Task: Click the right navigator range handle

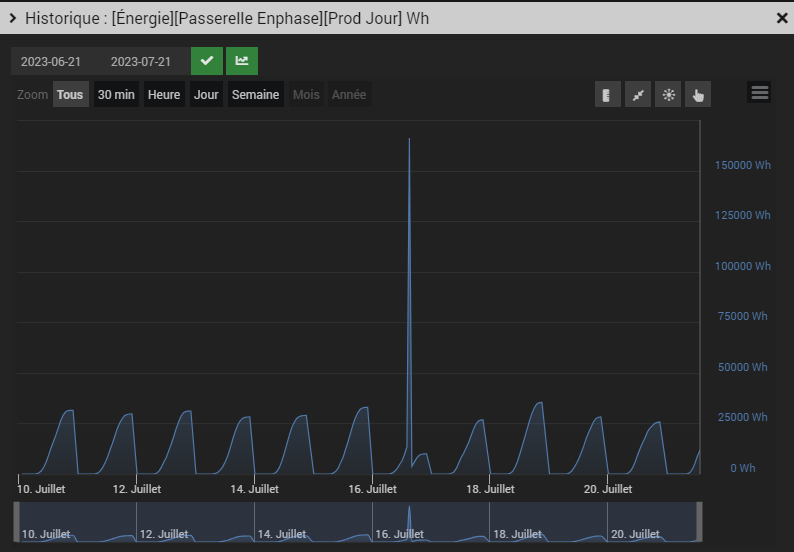Action: click(699, 522)
